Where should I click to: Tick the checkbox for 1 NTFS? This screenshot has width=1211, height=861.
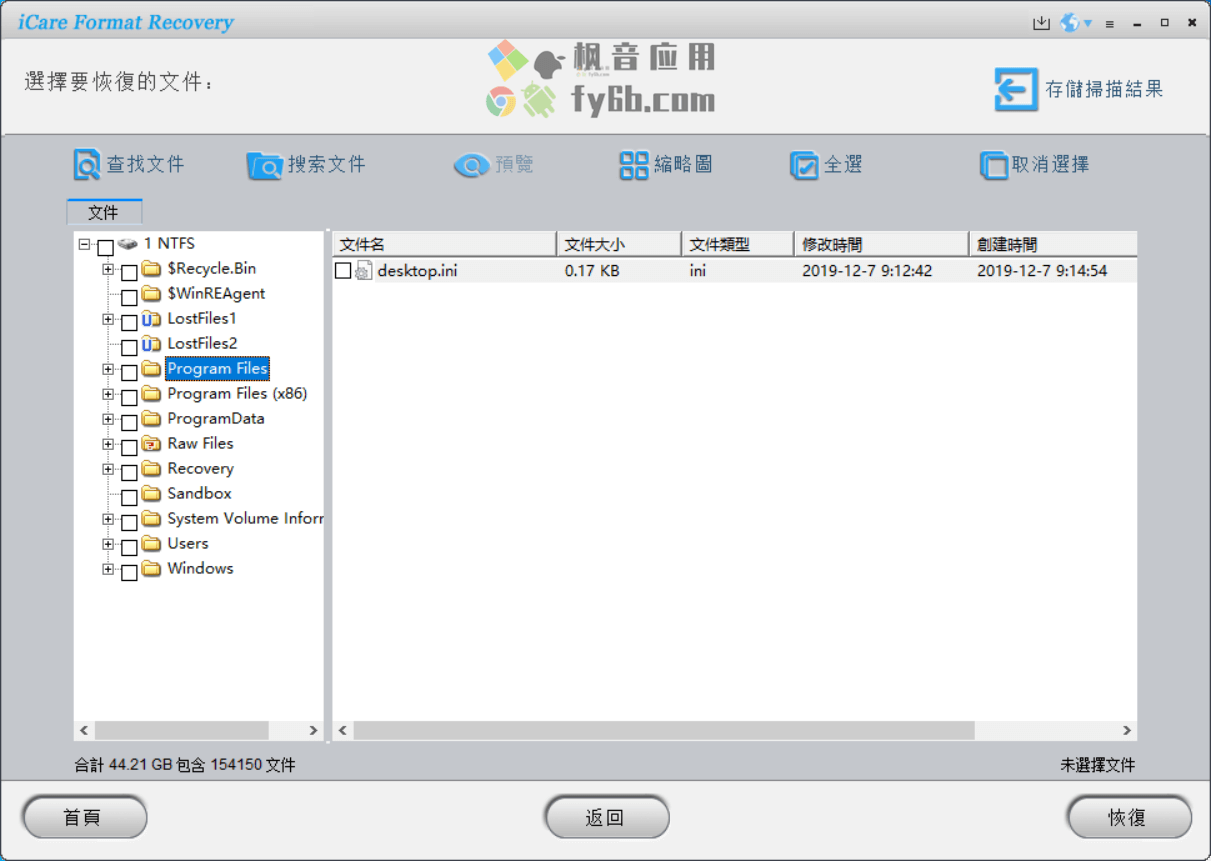[105, 247]
